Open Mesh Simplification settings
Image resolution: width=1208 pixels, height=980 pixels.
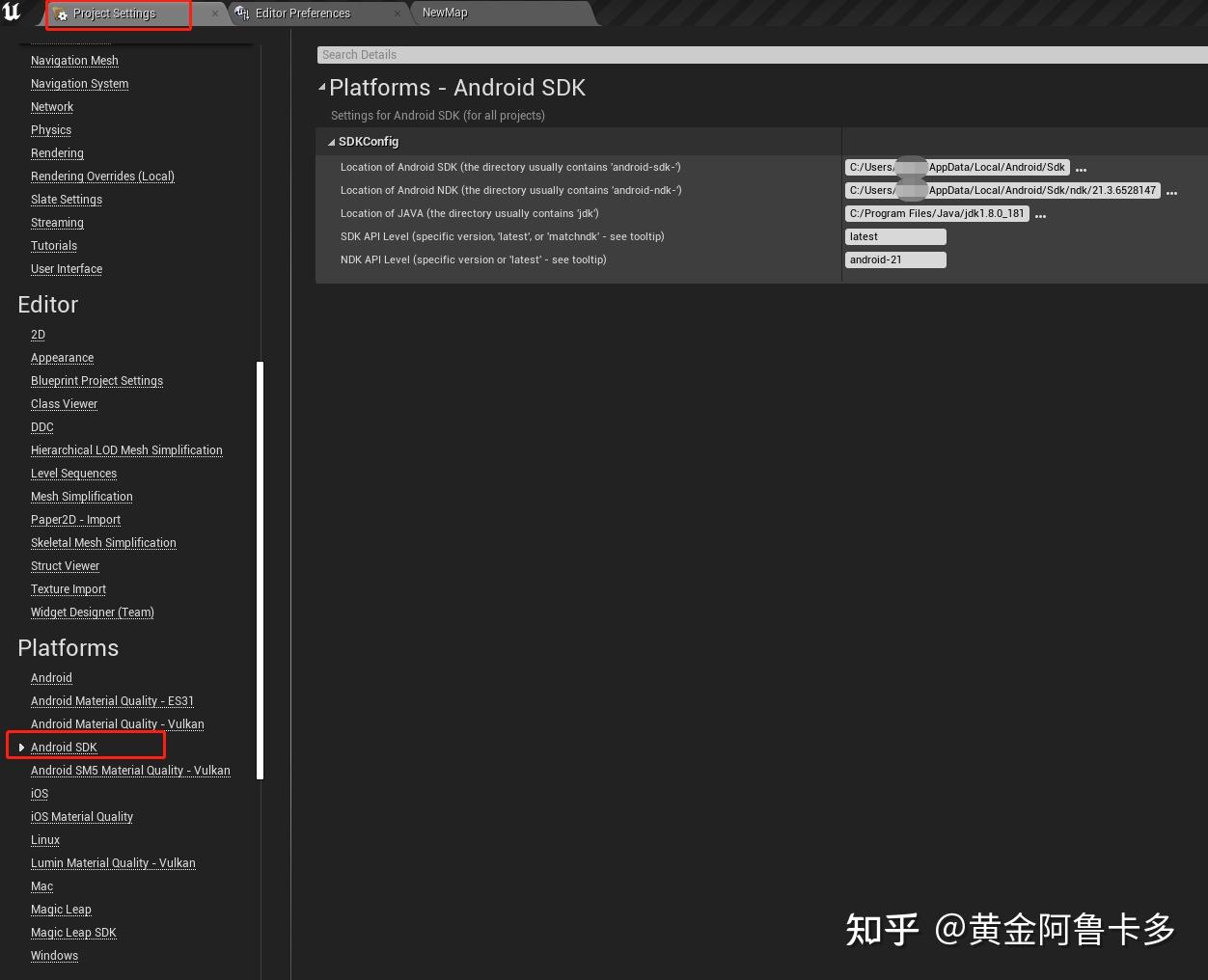(82, 497)
